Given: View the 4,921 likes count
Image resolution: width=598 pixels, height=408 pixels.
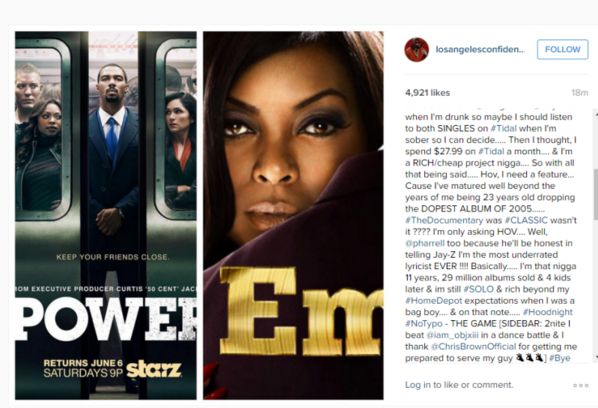Looking at the screenshot, I should [428, 93].
